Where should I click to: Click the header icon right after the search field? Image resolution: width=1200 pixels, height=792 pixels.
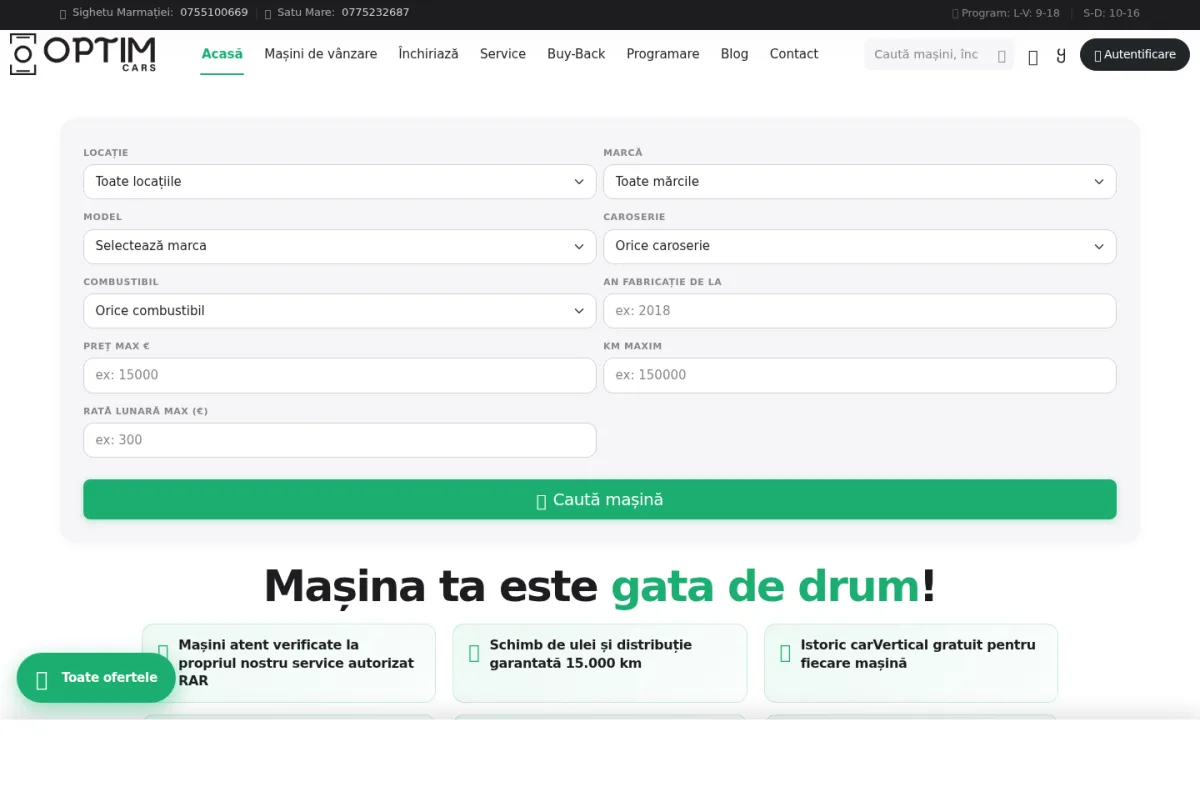[1033, 57]
